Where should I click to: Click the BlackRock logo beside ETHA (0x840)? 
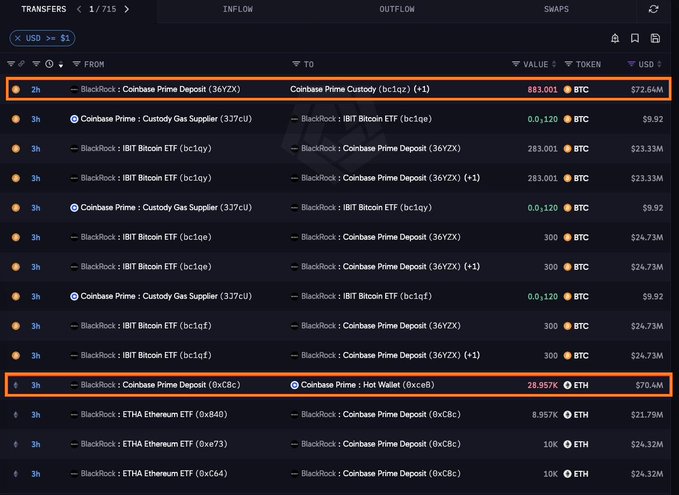(74, 414)
